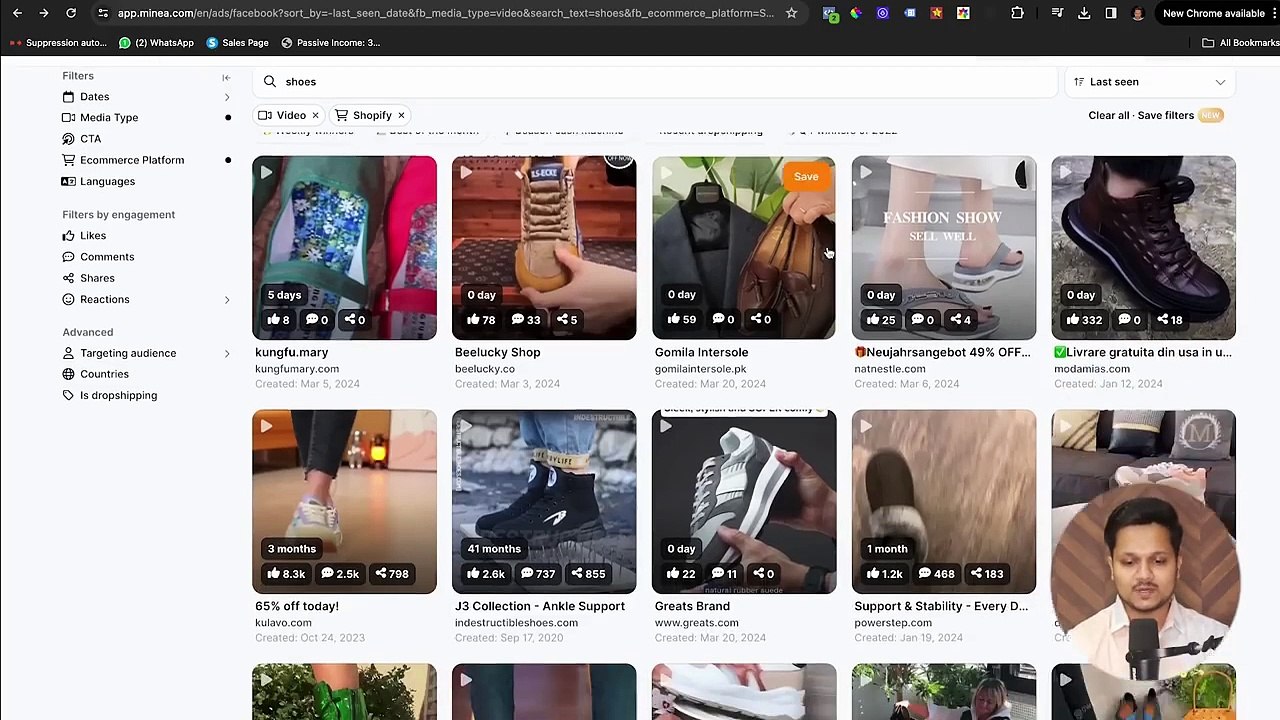Open kulavo.com store link
The height and width of the screenshot is (720, 1280).
tap(283, 623)
